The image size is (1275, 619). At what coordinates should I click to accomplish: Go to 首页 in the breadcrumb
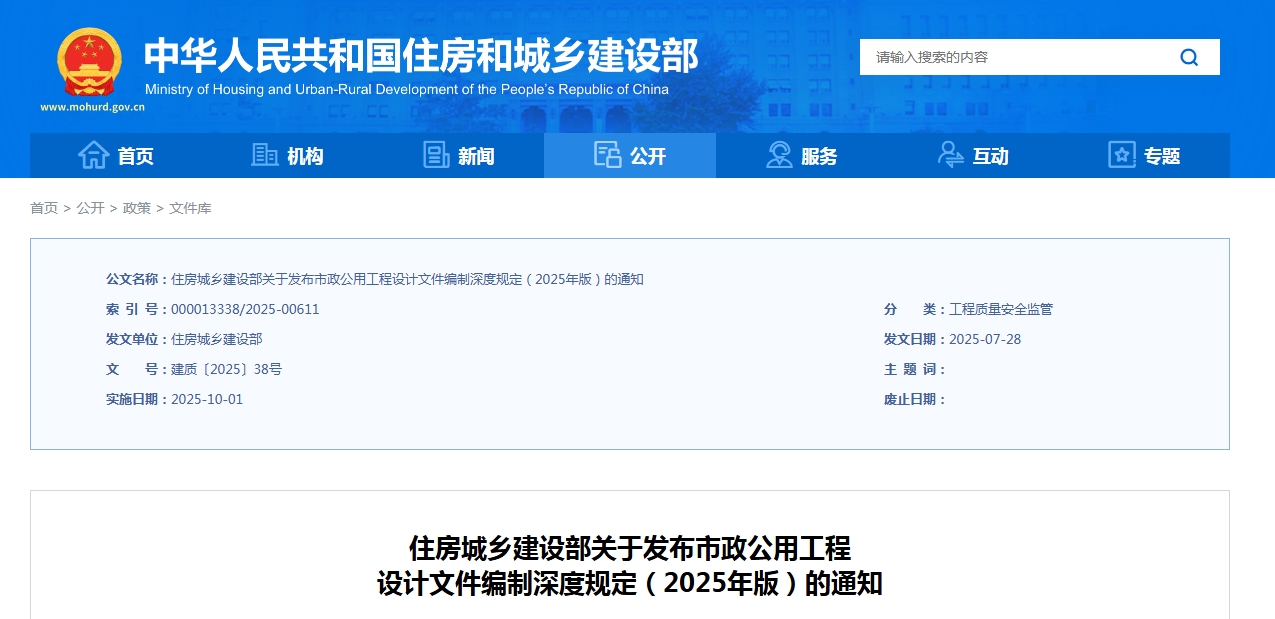point(44,208)
